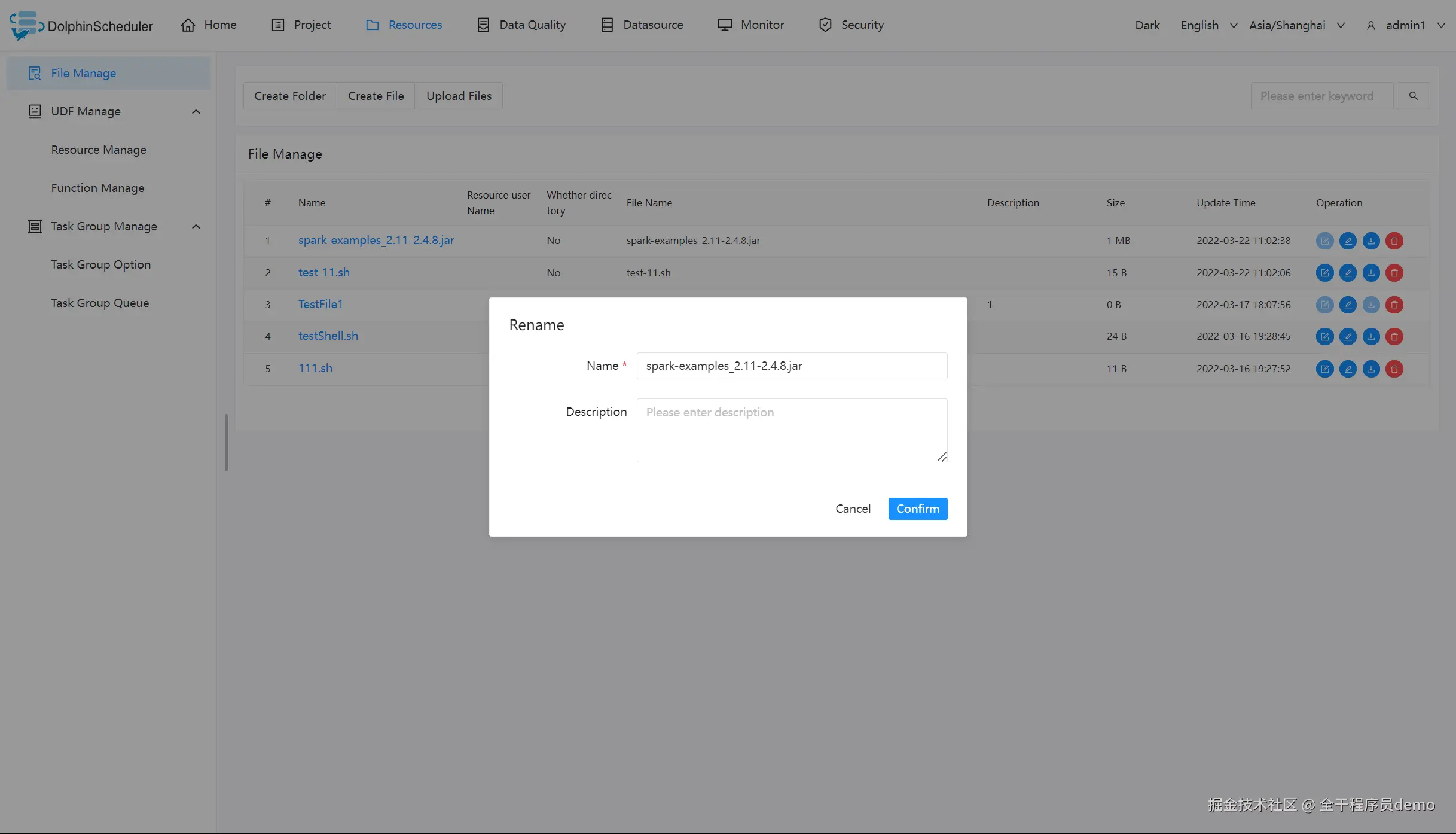
Task: Click the Name input field
Action: pyautogui.click(x=791, y=366)
